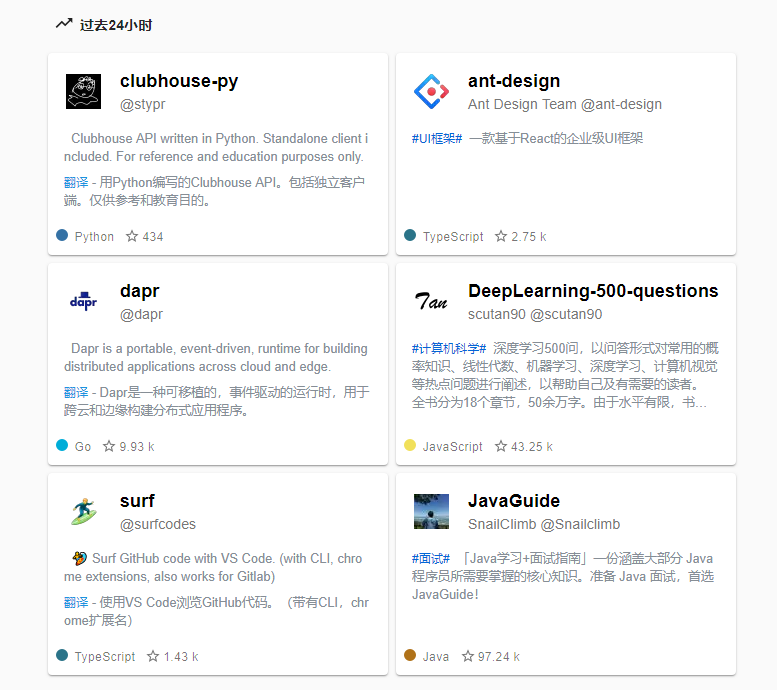Click the TypeScript label in ant-design card
Image resolution: width=777 pixels, height=690 pixels.
click(453, 236)
